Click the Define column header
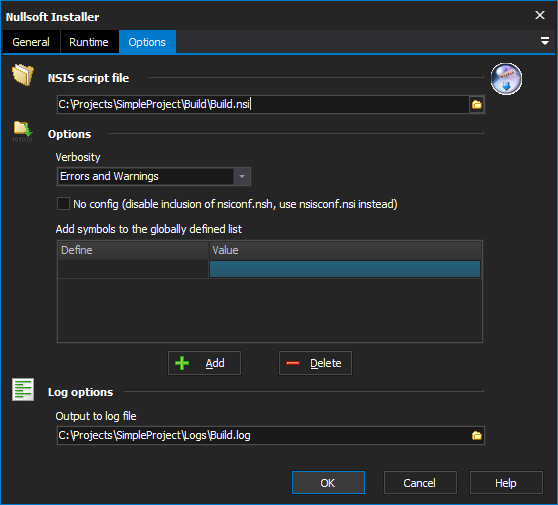 point(133,250)
